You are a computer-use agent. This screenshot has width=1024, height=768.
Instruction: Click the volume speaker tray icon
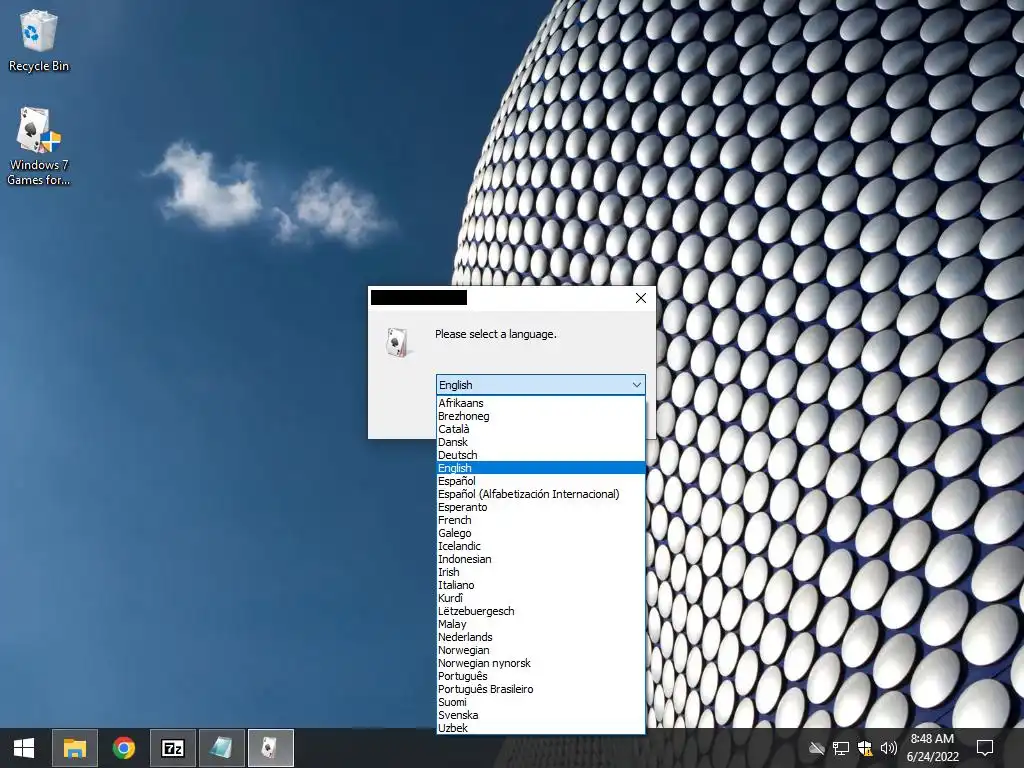click(888, 748)
